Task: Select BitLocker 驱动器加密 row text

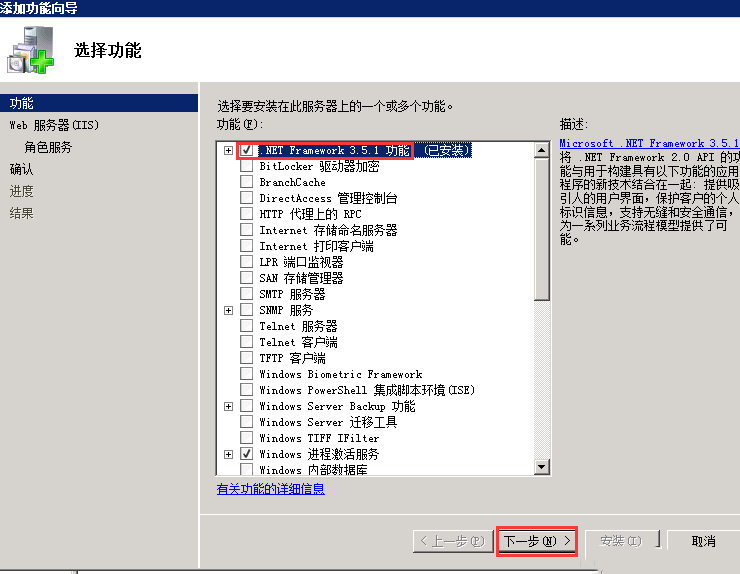Action: pos(319,166)
